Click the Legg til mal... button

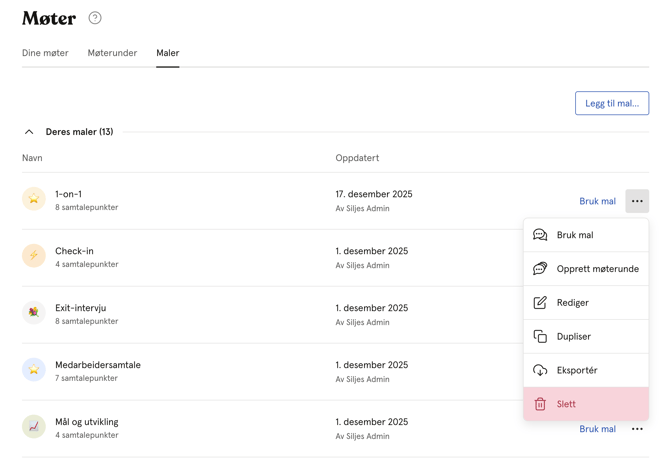(612, 103)
